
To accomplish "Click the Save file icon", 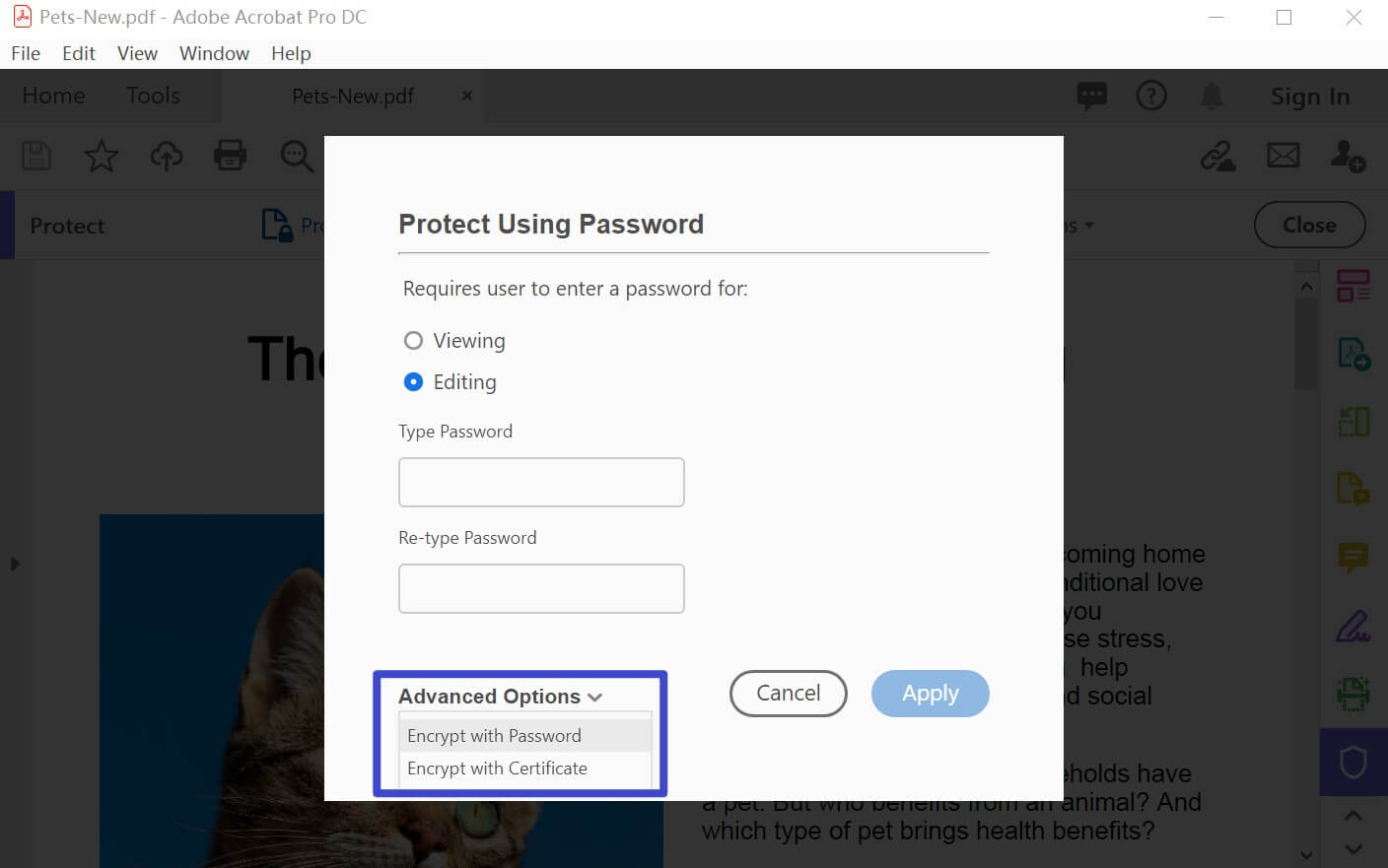I will click(x=36, y=156).
